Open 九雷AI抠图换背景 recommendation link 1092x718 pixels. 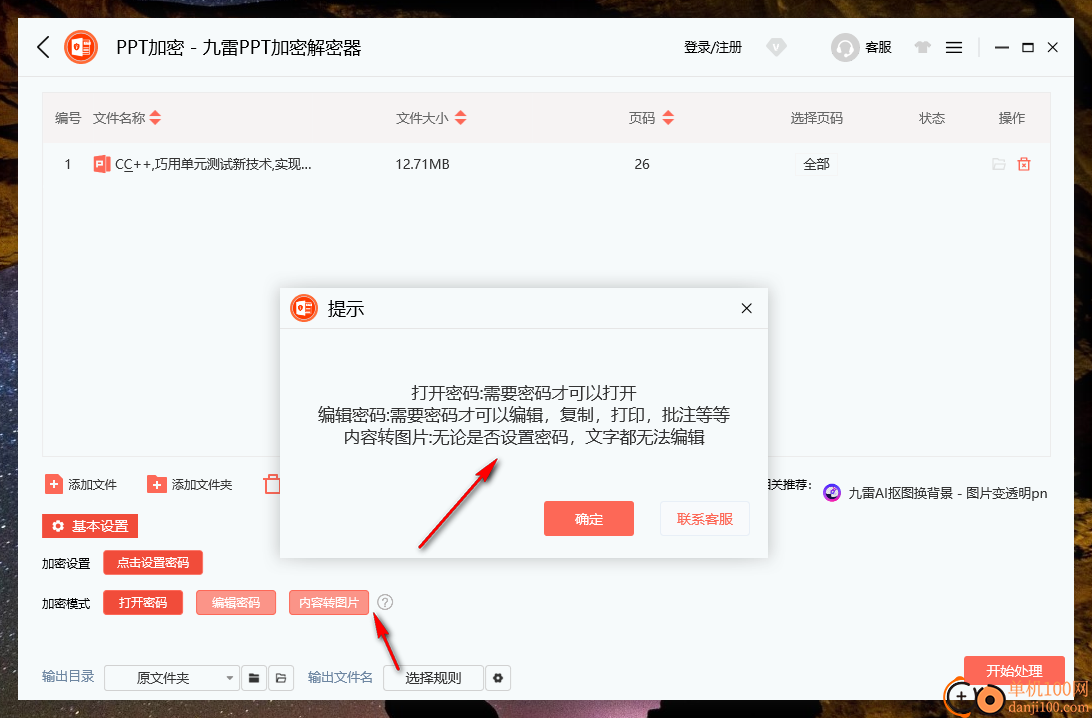point(947,493)
